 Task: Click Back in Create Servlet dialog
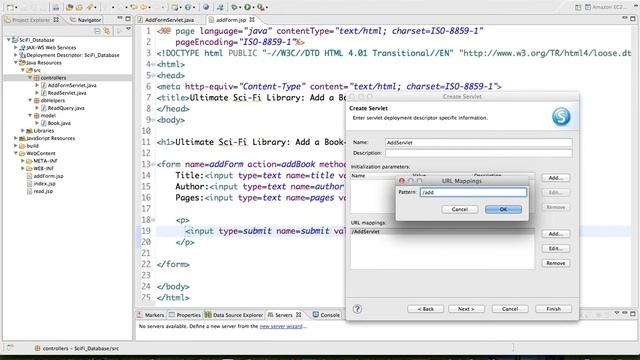click(x=425, y=309)
